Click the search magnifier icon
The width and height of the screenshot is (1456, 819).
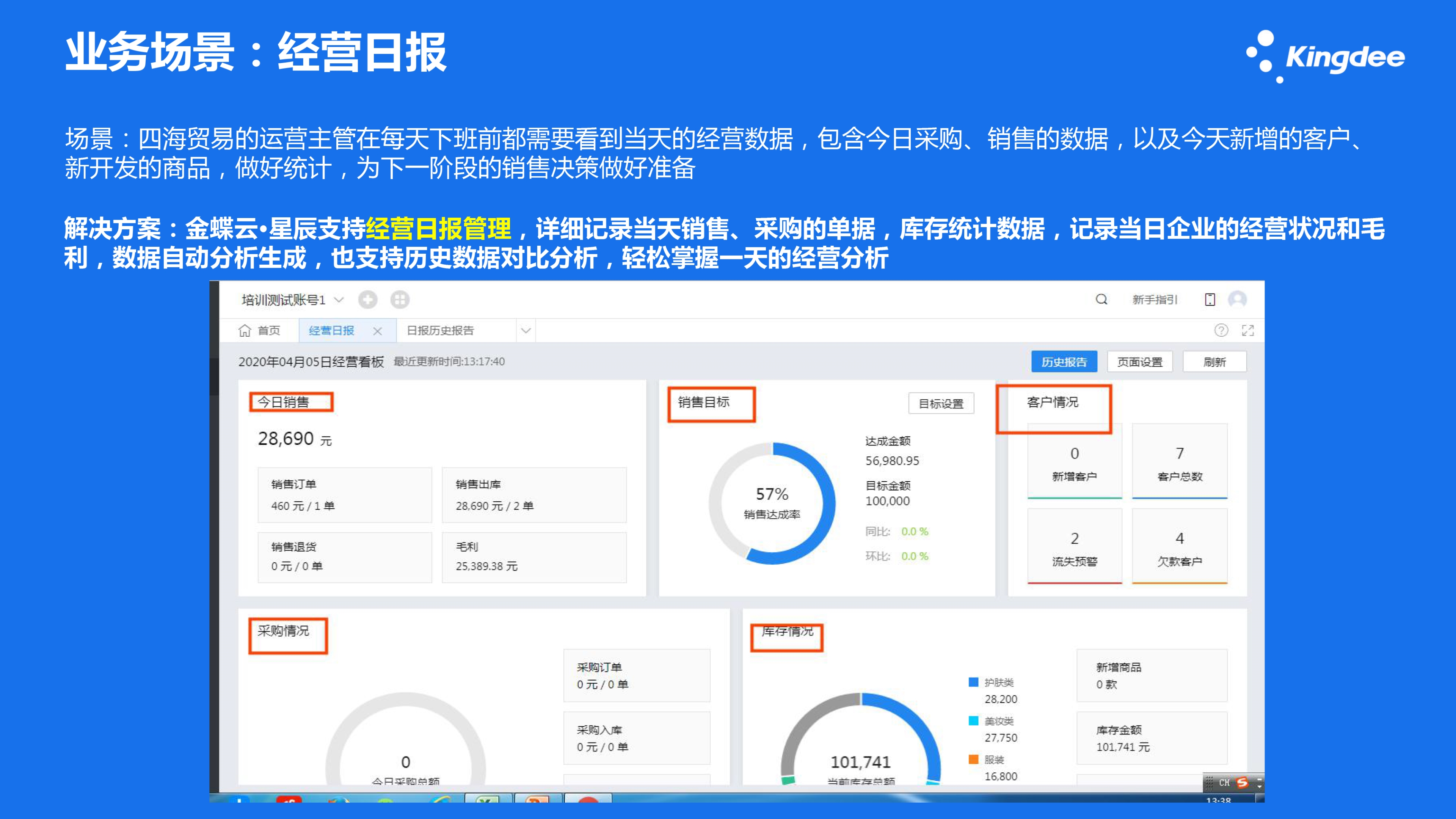tap(1101, 299)
